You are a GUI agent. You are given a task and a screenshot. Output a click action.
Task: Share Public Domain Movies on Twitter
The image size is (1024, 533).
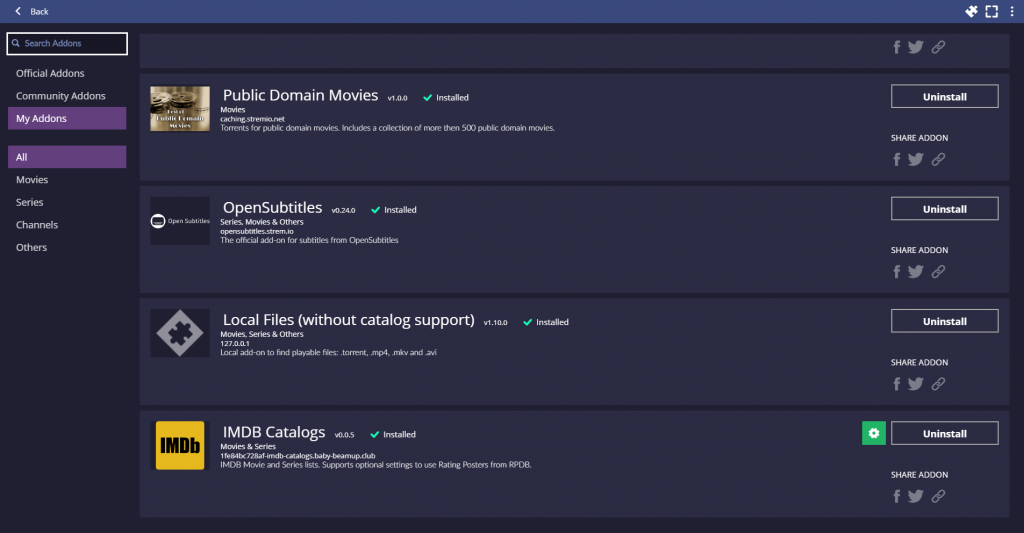tap(916, 159)
